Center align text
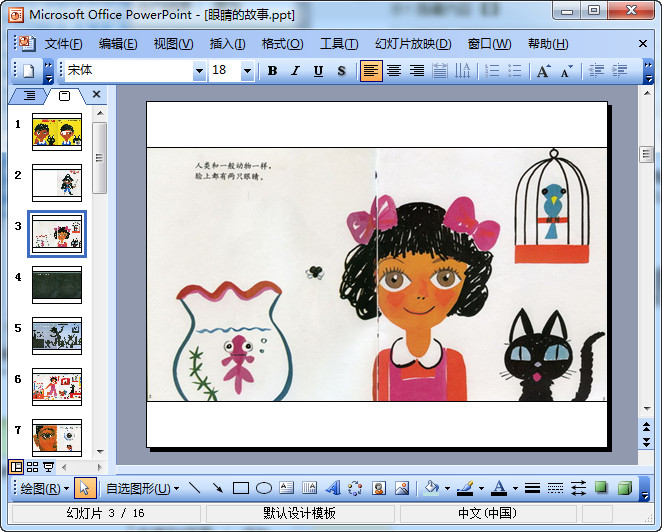 coord(394,71)
